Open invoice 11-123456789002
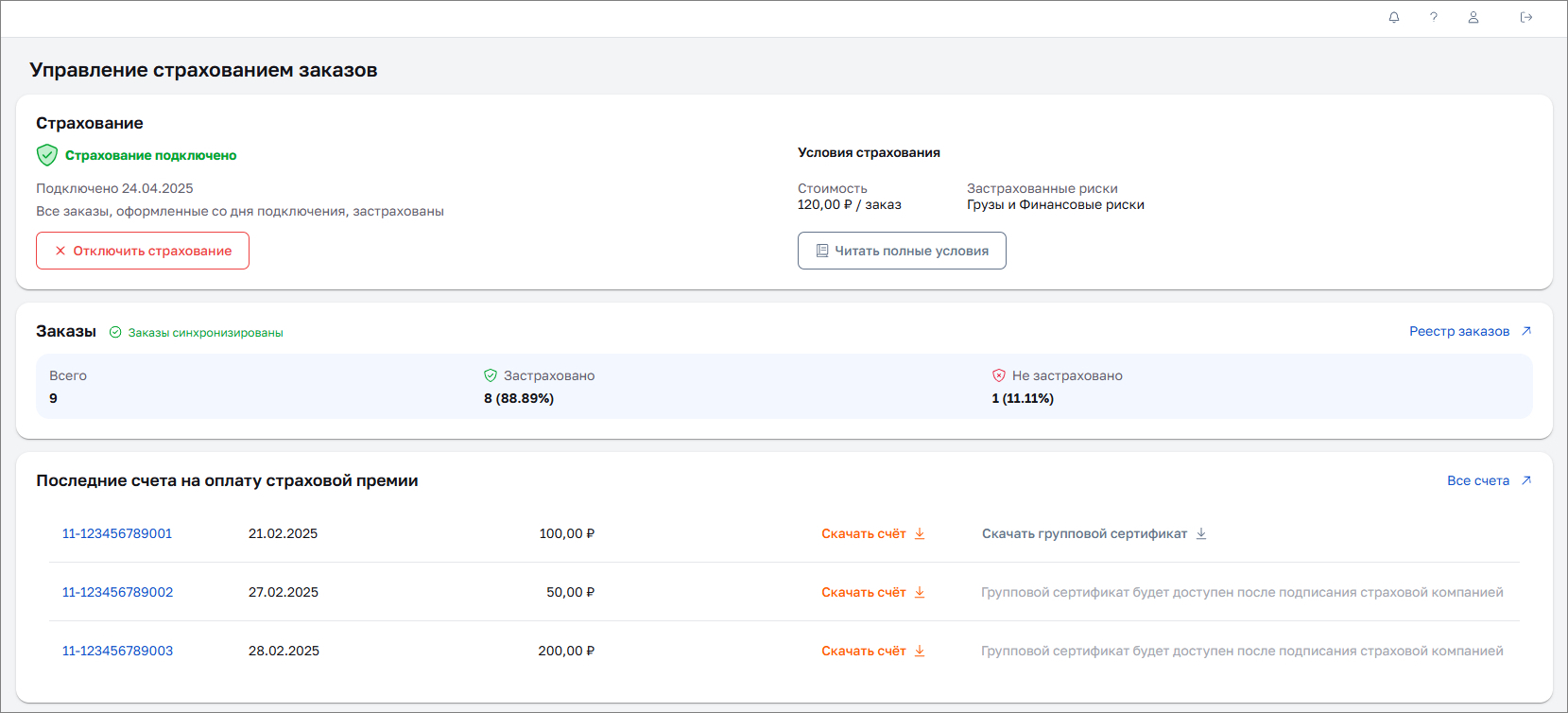 117,592
